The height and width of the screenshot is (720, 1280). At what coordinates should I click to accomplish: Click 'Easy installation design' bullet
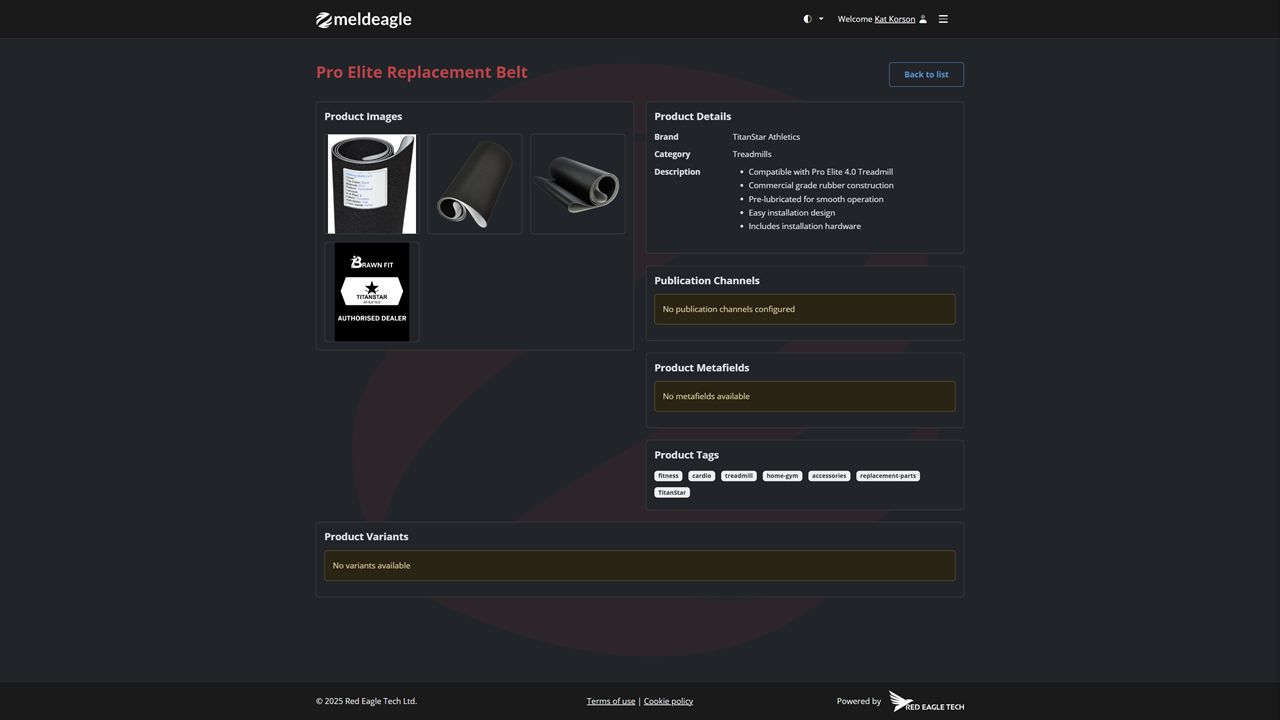click(x=791, y=212)
